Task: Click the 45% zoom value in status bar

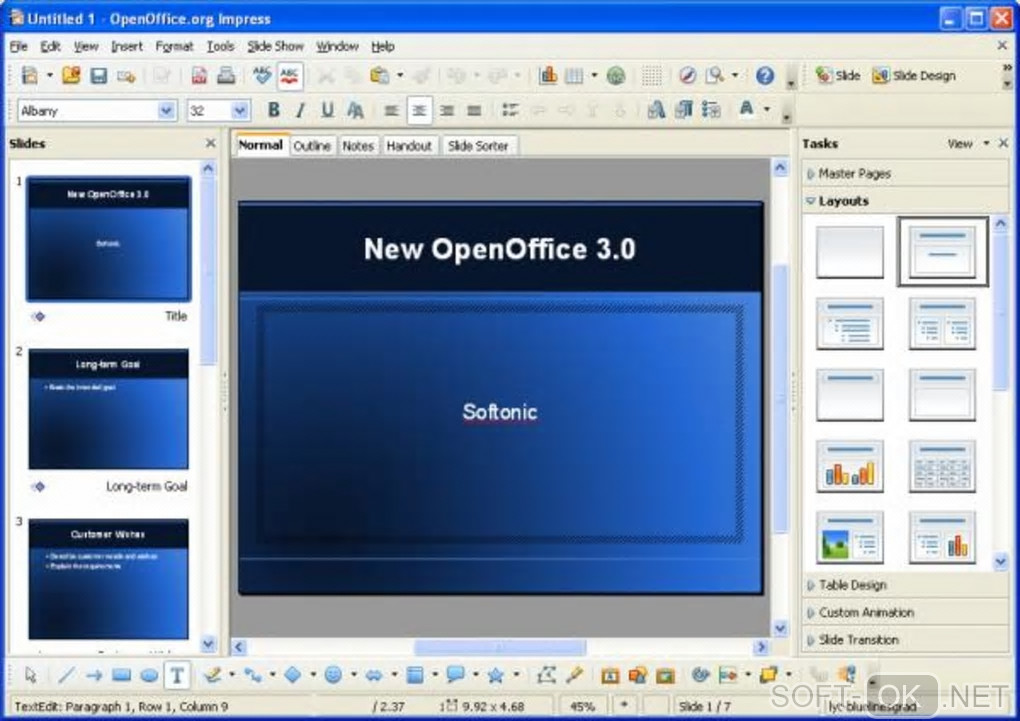Action: click(582, 706)
